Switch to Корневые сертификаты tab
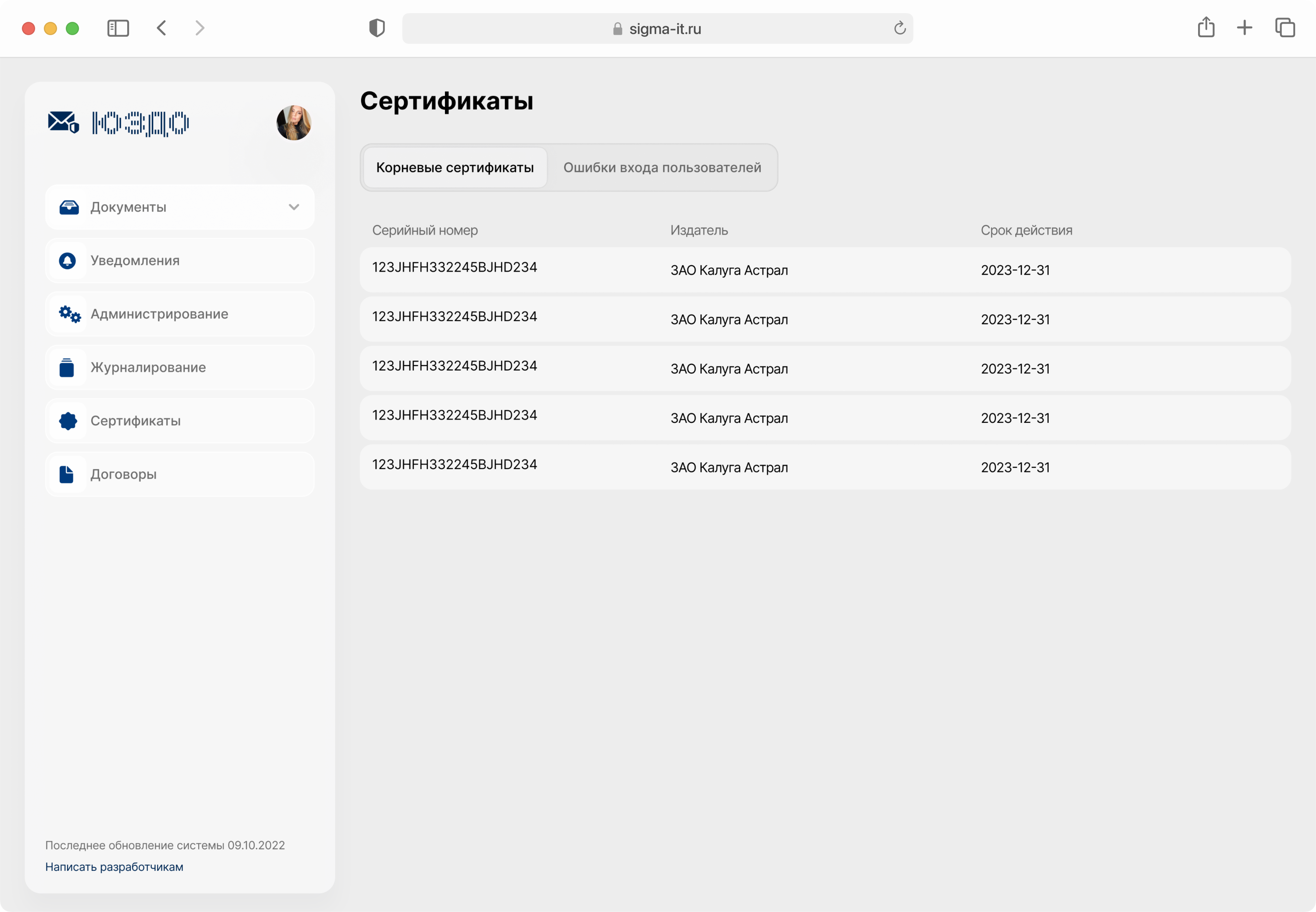Screen dimensions: 1316x912 pyautogui.click(x=455, y=167)
